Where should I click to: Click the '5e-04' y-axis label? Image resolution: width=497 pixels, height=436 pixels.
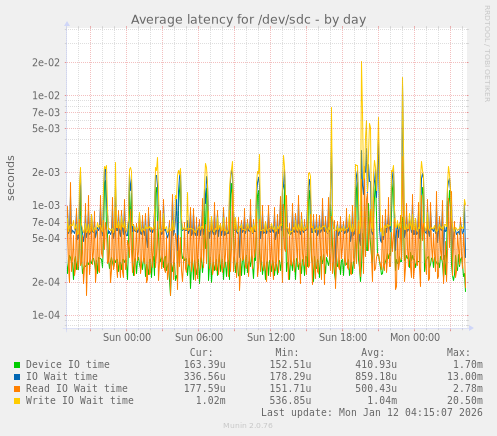pyautogui.click(x=46, y=238)
